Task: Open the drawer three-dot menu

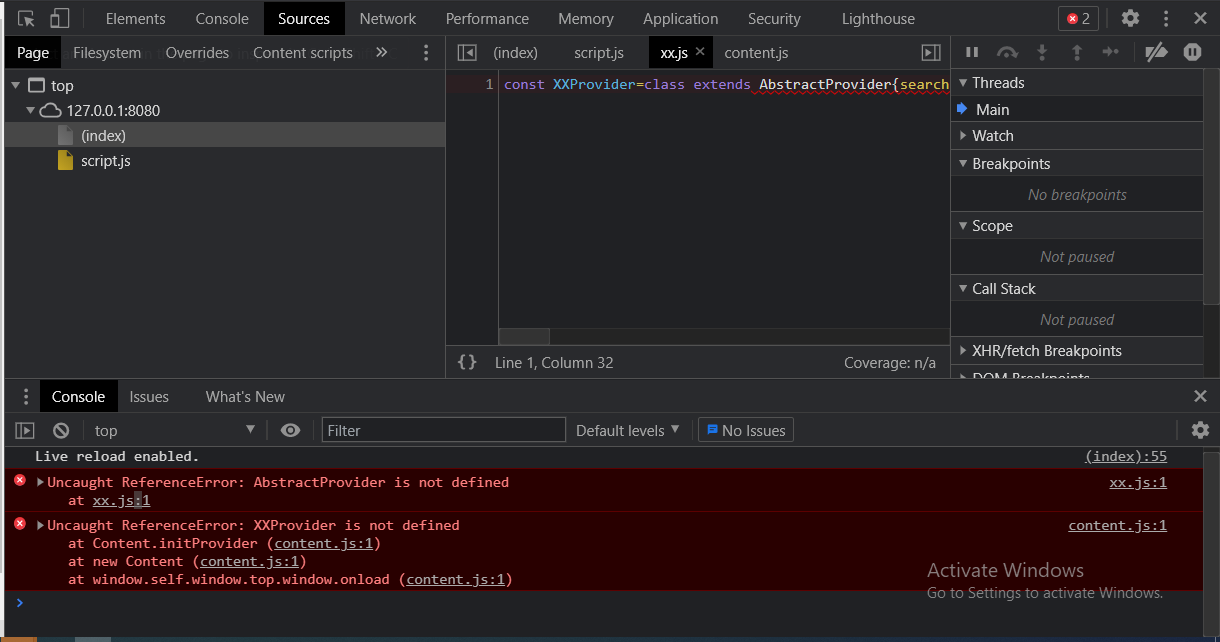Action: (x=26, y=397)
